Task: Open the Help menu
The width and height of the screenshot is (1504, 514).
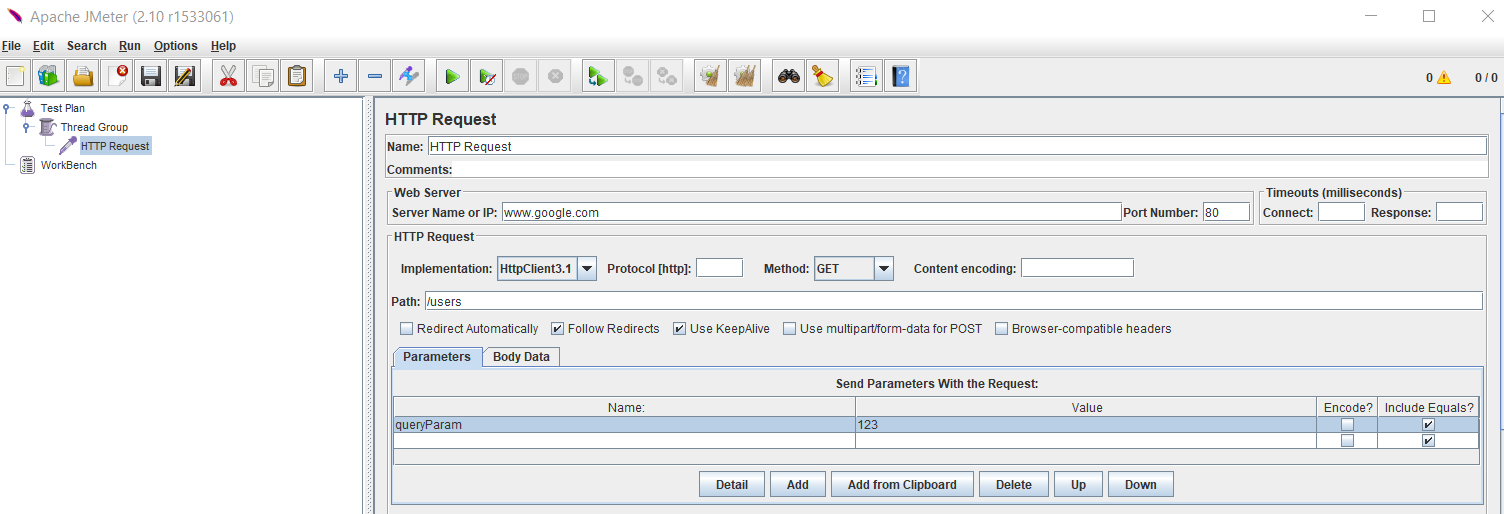Action: point(223,46)
